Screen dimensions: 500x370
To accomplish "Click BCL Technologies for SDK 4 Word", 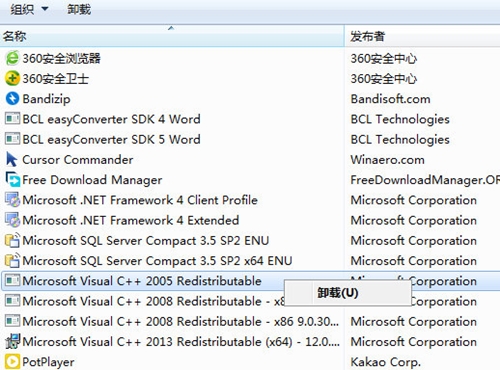I will pyautogui.click(x=400, y=119).
